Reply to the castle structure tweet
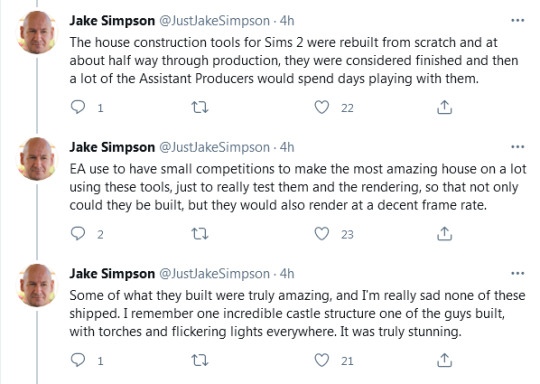540x384 pixels. click(x=78, y=360)
